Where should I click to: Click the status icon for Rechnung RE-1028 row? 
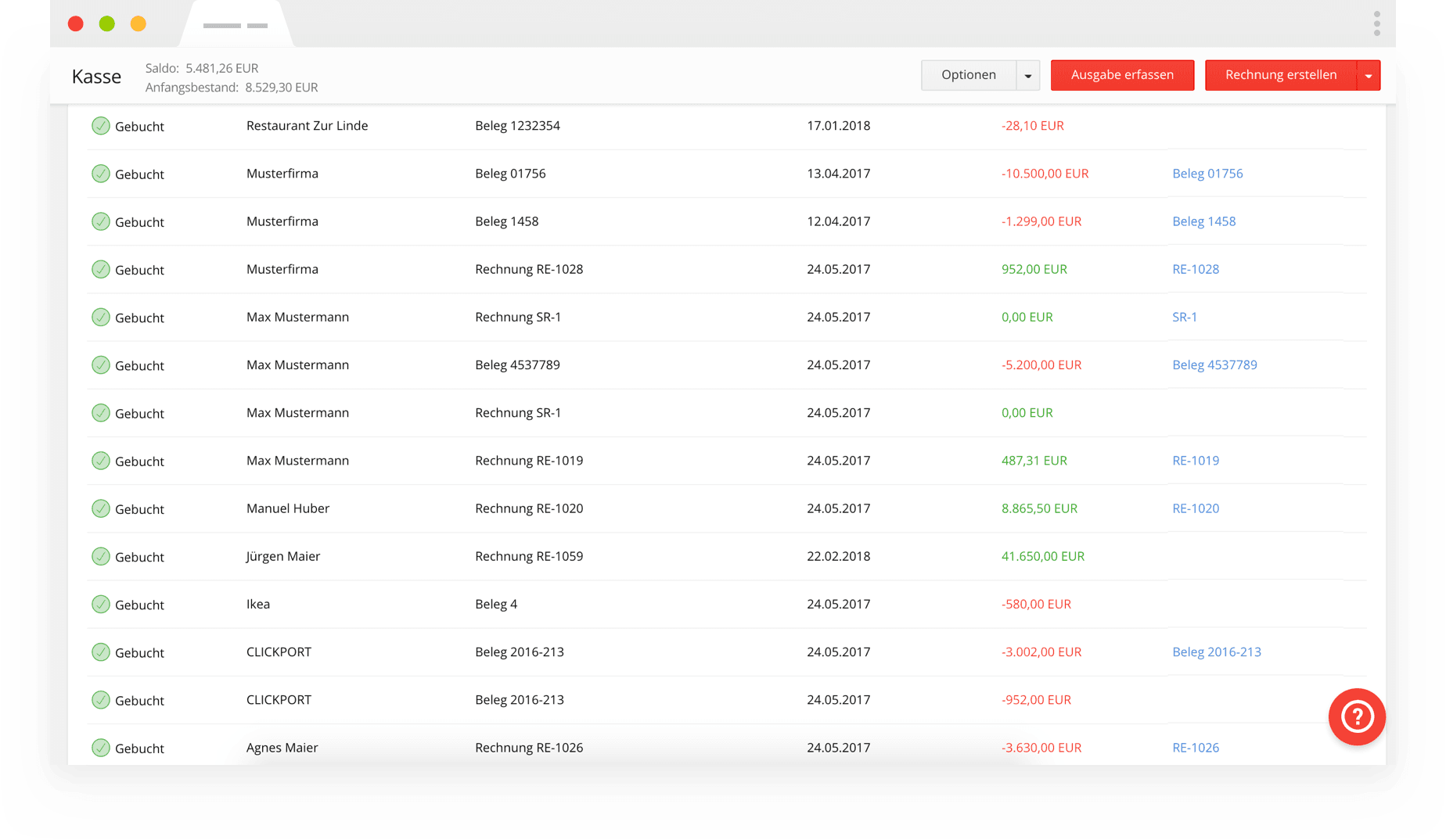click(101, 270)
